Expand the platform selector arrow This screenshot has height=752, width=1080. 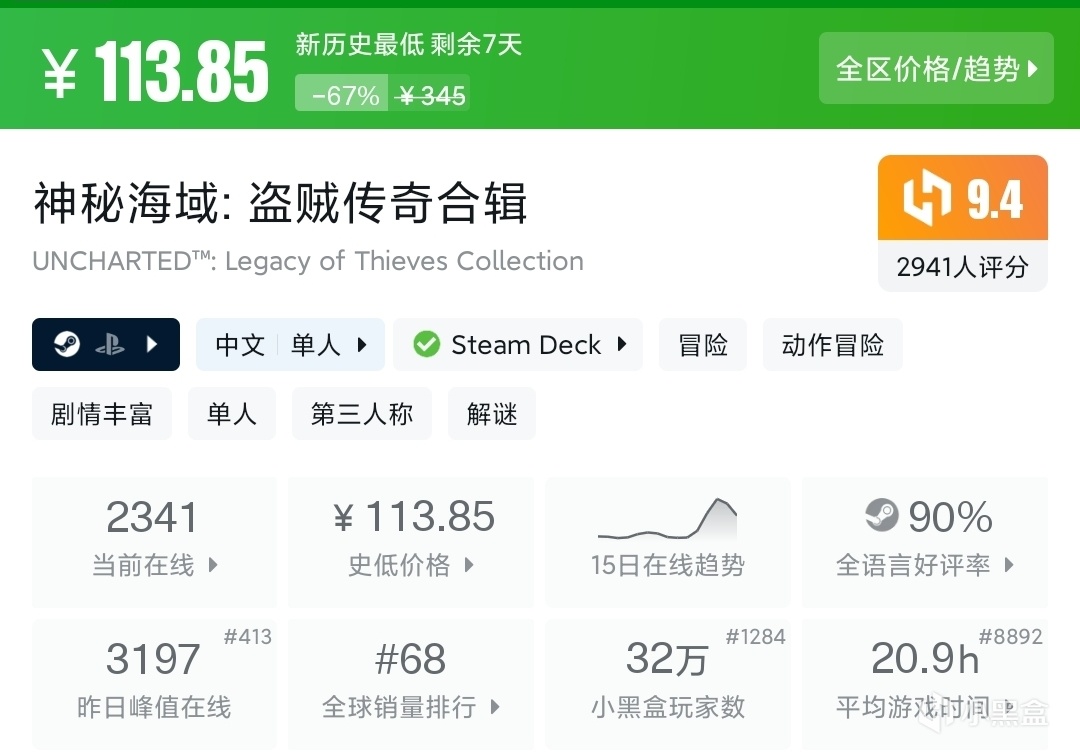tap(152, 345)
